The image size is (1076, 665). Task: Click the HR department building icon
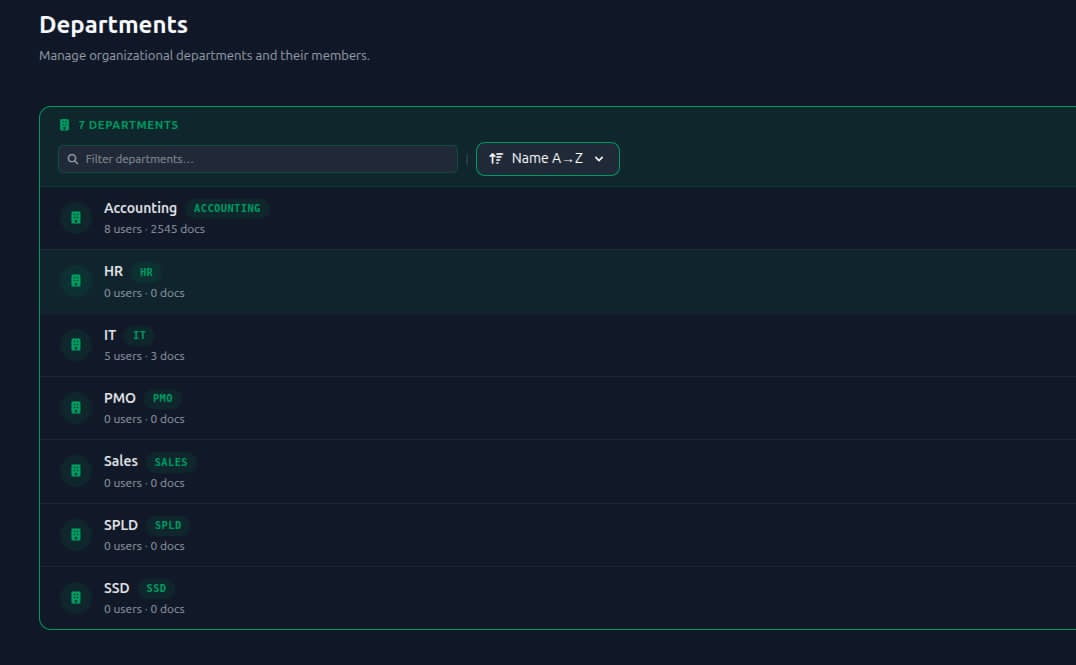[76, 281]
